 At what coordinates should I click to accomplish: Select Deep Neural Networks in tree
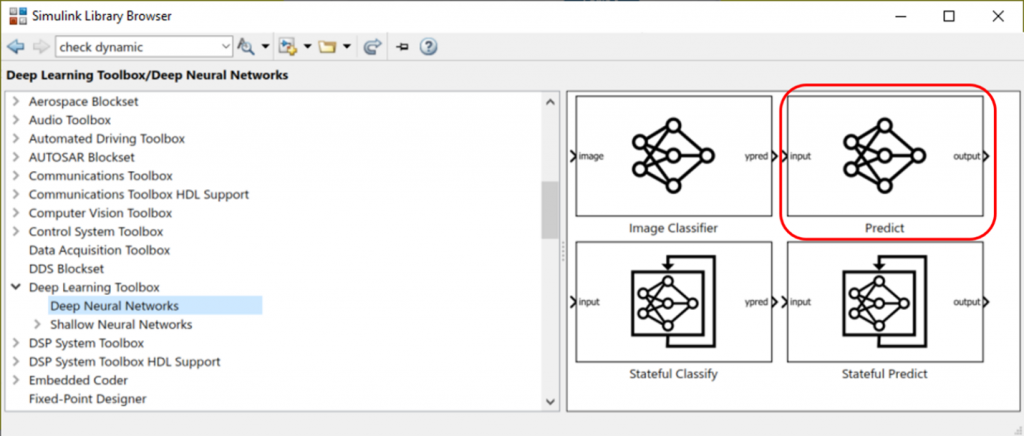[114, 306]
